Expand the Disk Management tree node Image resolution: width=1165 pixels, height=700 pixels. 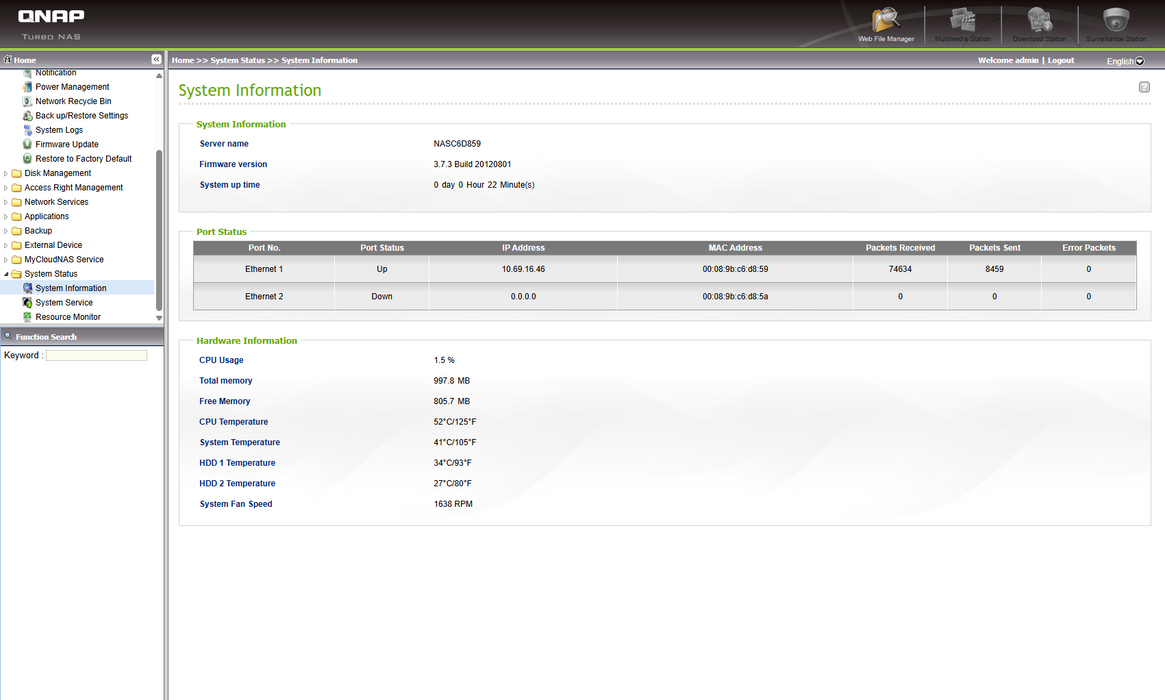click(x=6, y=173)
